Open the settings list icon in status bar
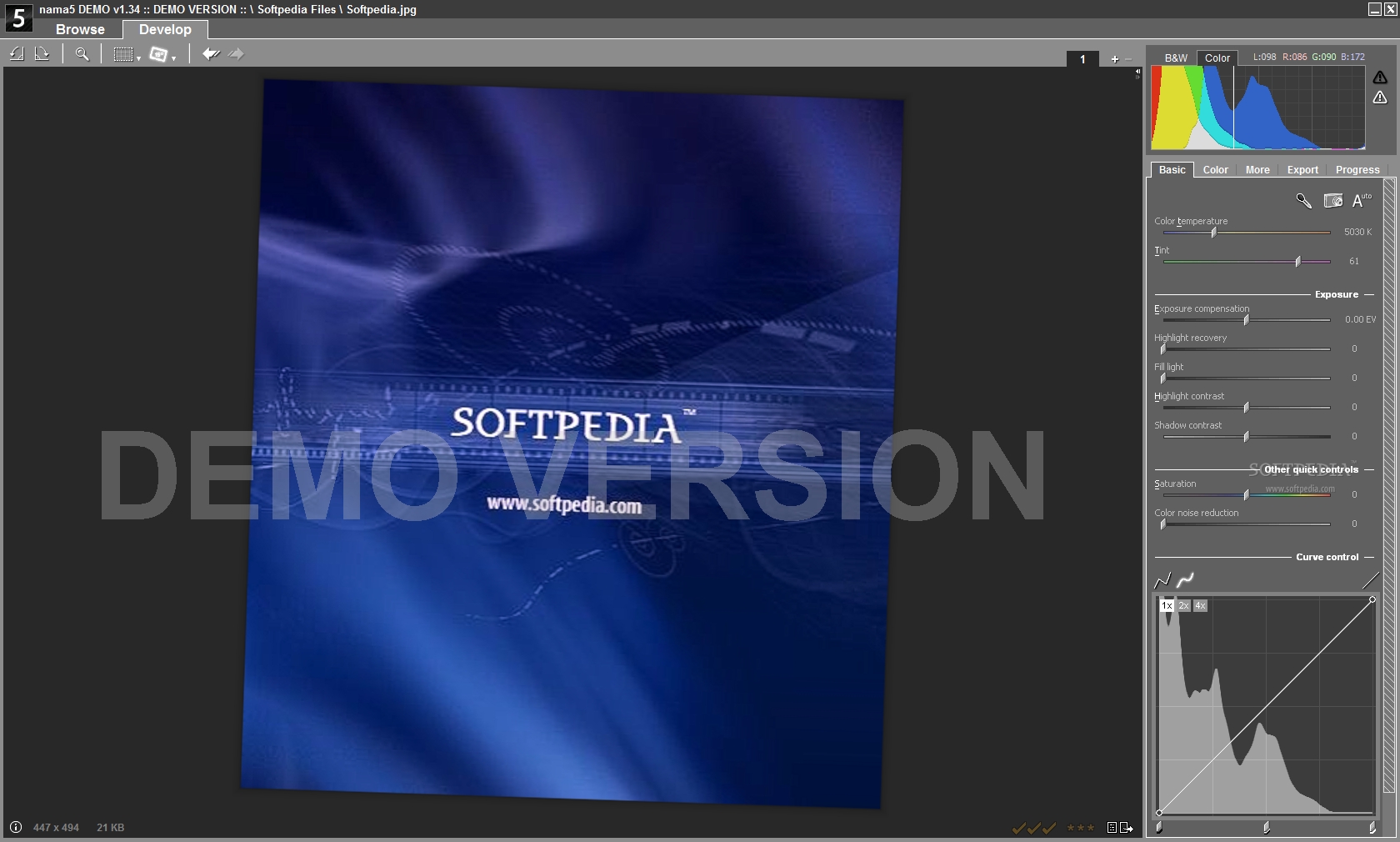 coord(1112,828)
